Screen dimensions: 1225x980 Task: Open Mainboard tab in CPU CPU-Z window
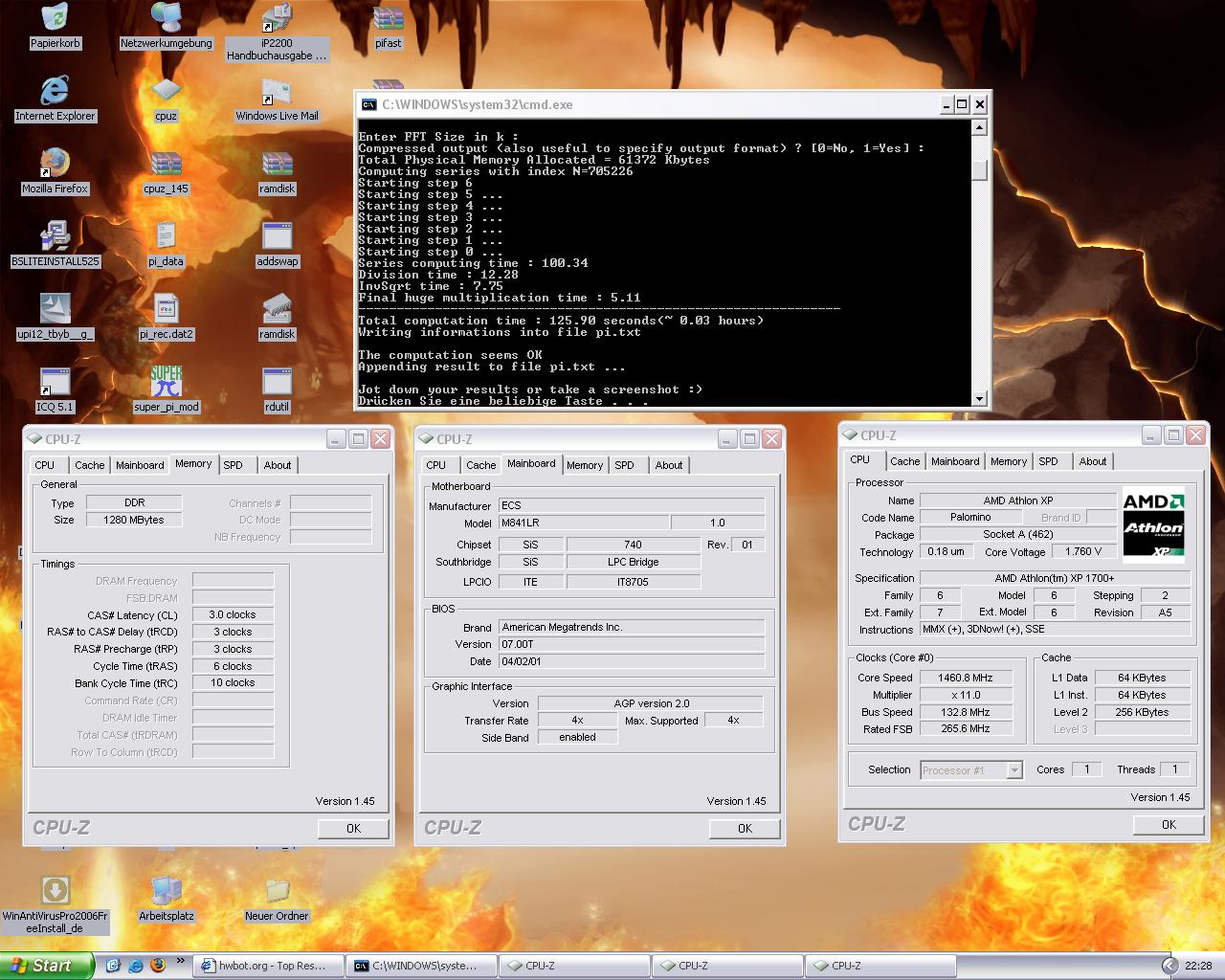[955, 461]
